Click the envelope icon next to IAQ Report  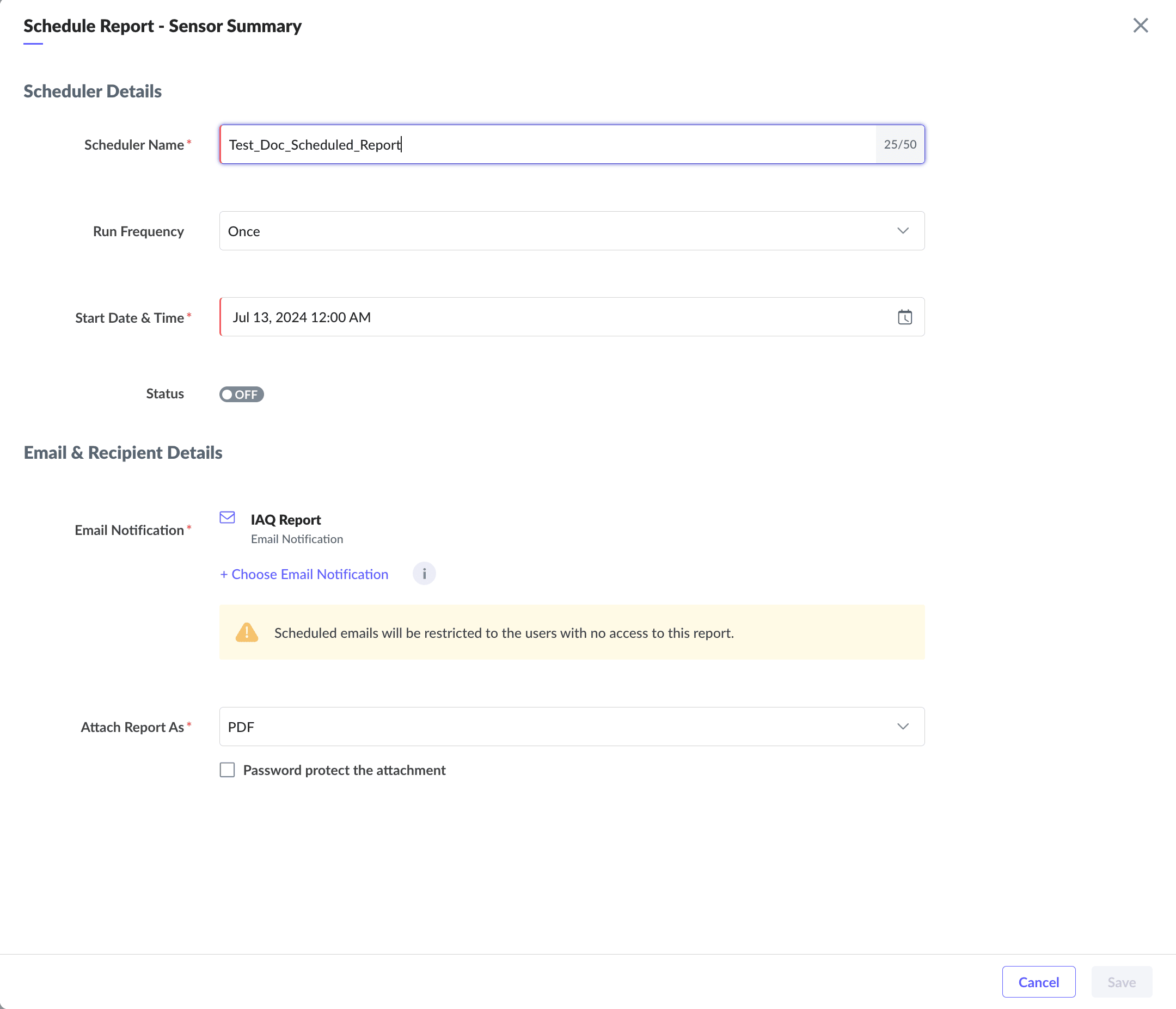pos(227,518)
